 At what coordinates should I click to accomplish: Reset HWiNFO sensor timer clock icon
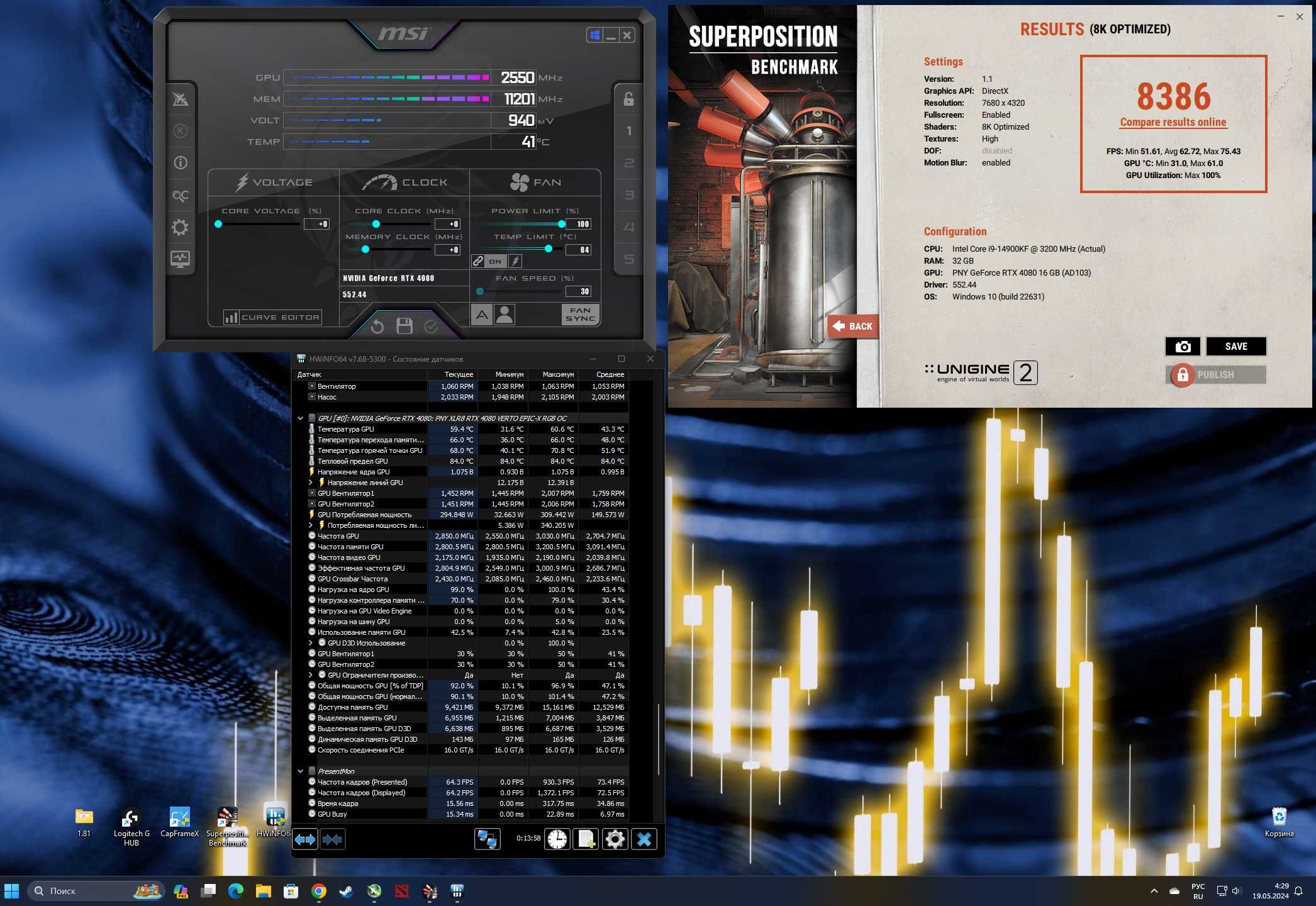[x=557, y=839]
